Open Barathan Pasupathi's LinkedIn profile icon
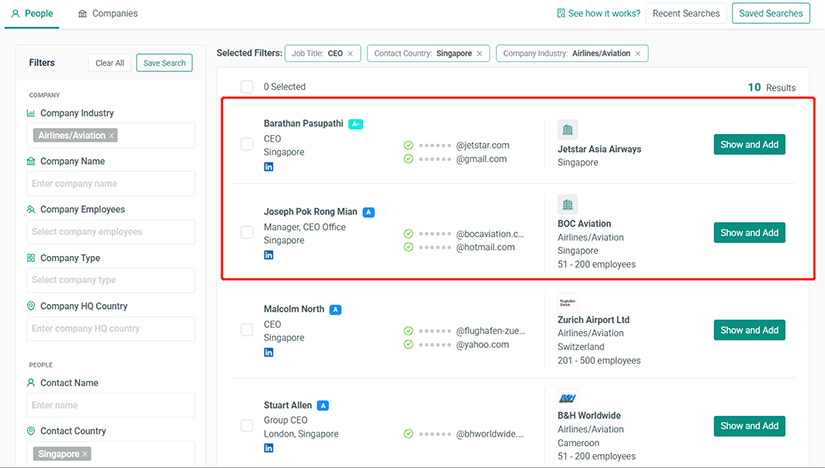This screenshot has width=825, height=468. point(268,167)
